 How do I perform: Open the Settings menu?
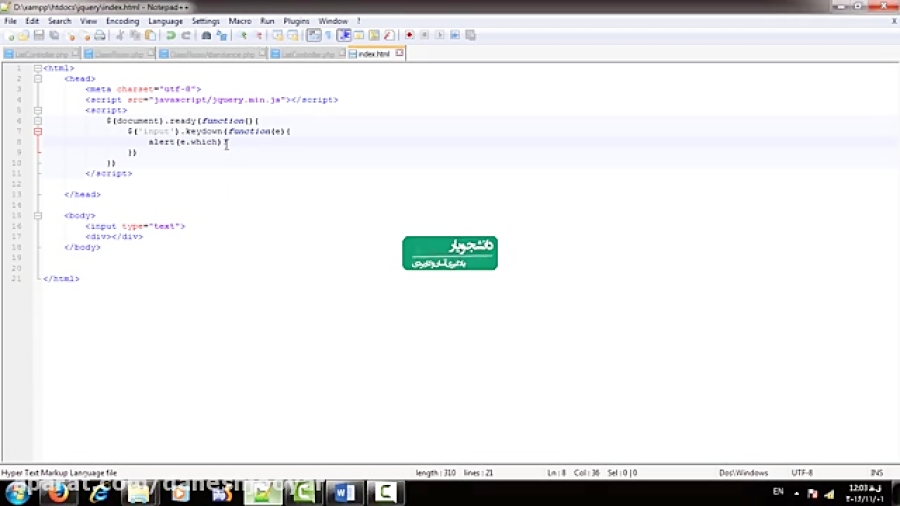click(x=205, y=21)
